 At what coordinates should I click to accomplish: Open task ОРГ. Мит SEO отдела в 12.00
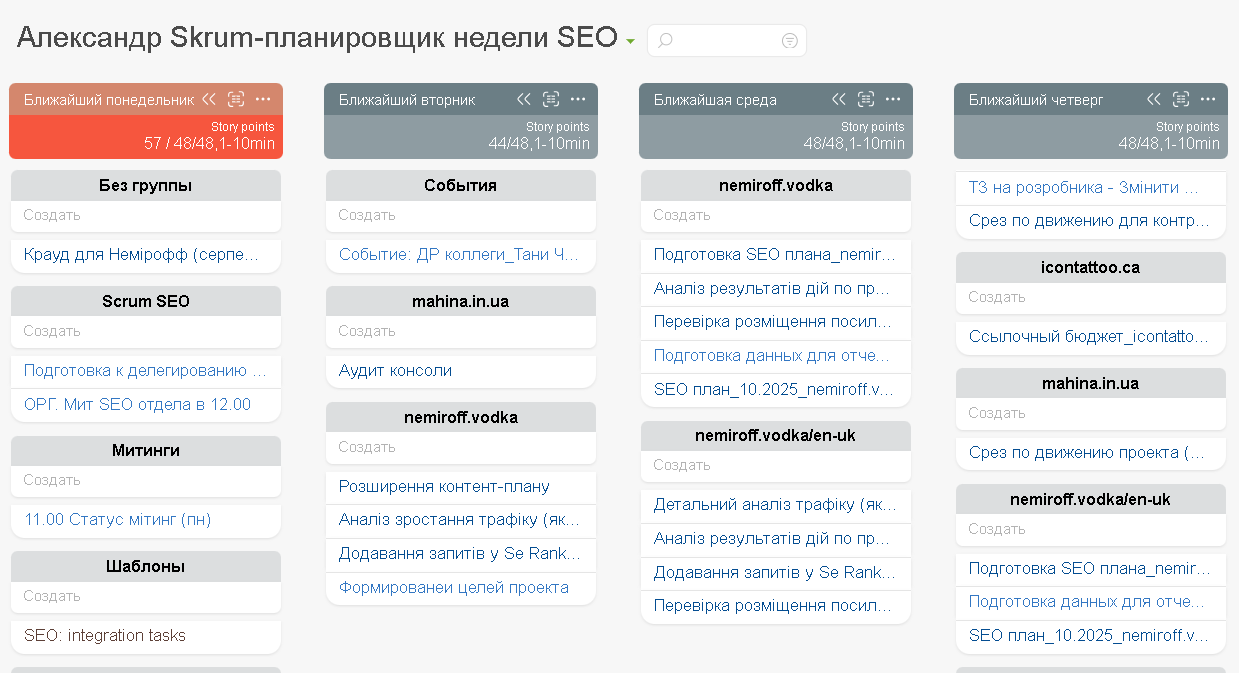click(137, 404)
